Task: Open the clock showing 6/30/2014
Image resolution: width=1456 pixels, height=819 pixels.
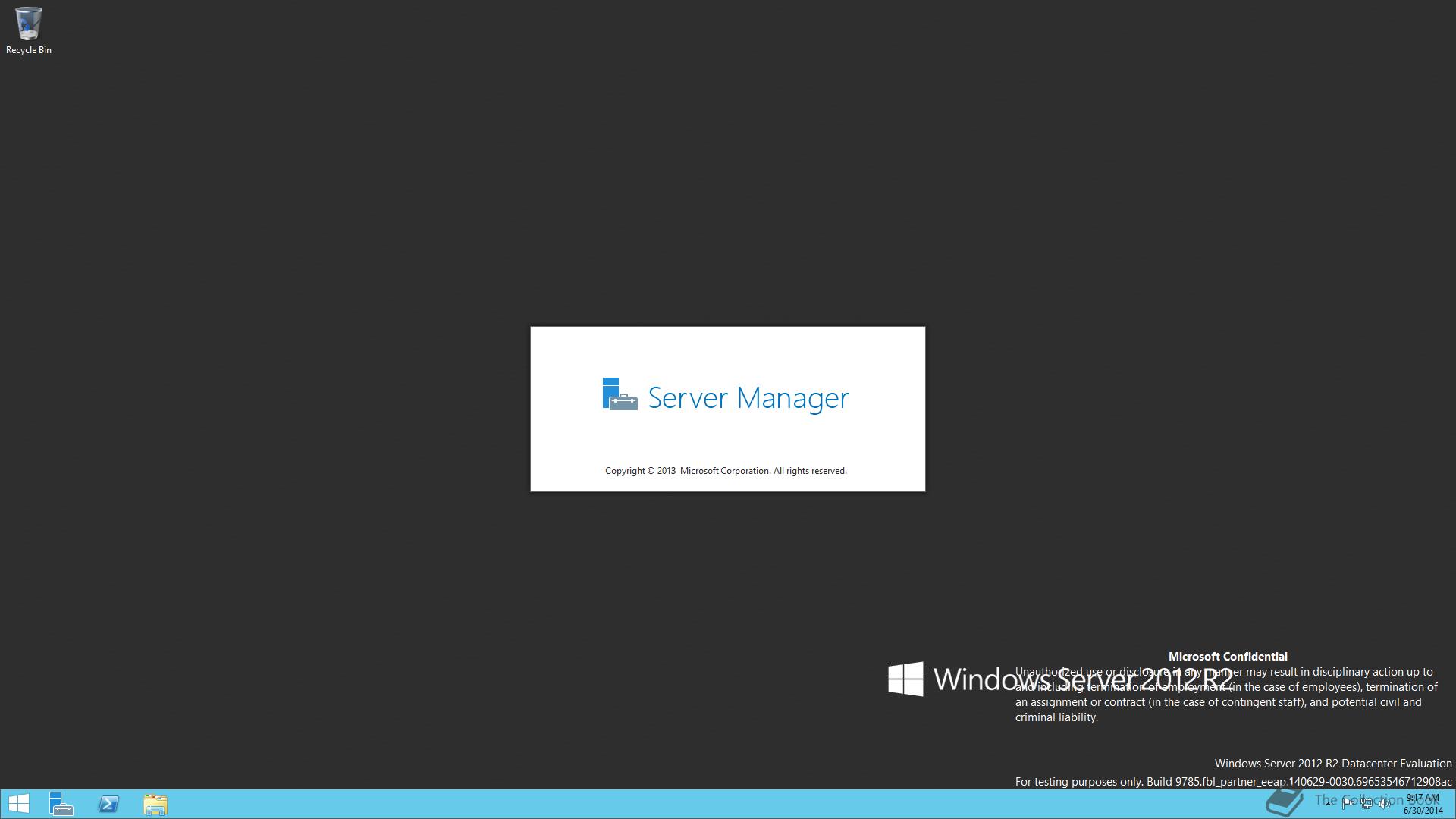Action: point(1423,804)
